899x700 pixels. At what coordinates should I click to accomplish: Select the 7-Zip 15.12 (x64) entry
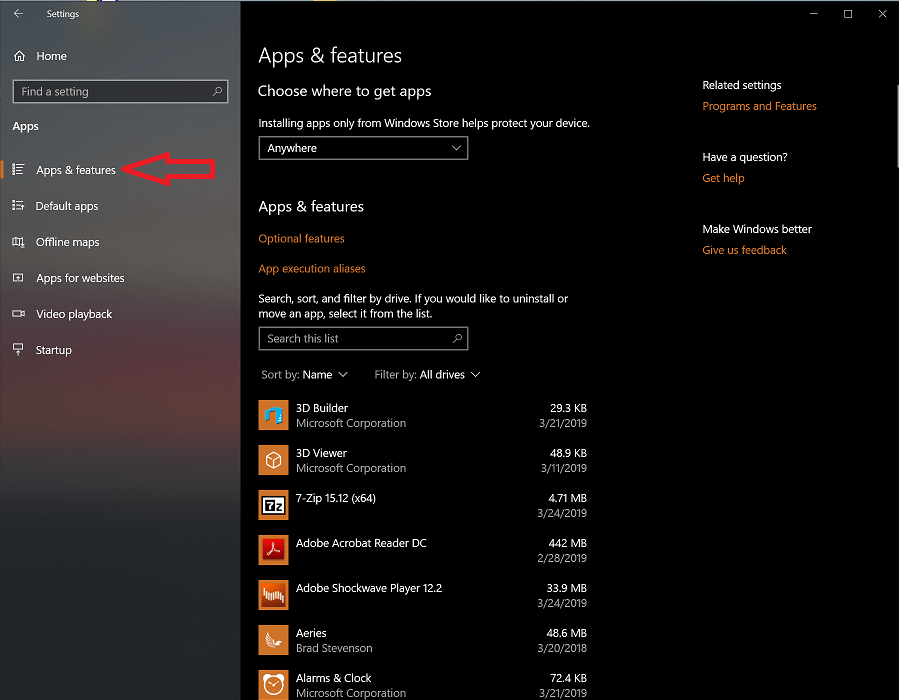click(x=335, y=498)
